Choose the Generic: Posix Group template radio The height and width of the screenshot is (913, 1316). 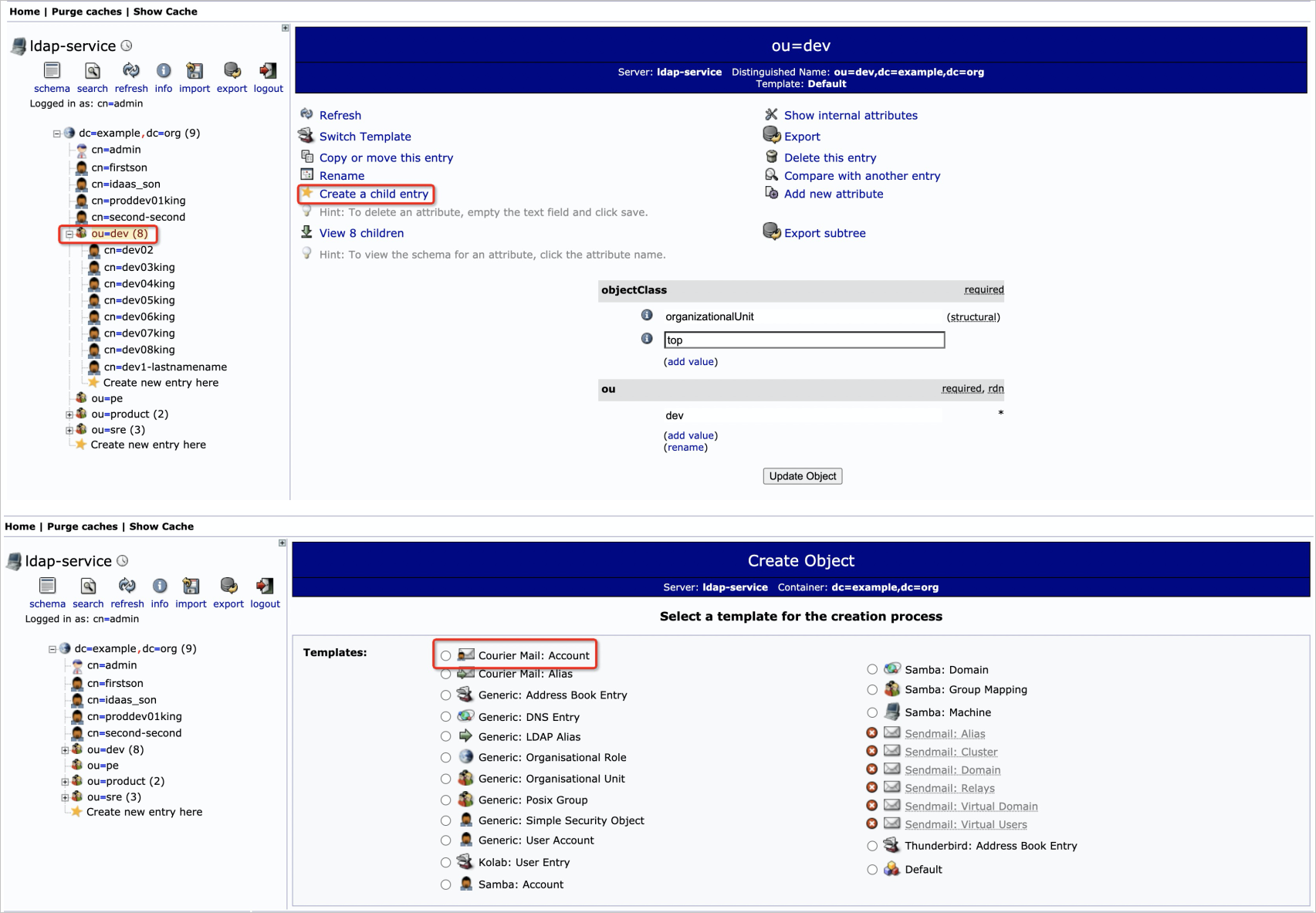[x=445, y=800]
